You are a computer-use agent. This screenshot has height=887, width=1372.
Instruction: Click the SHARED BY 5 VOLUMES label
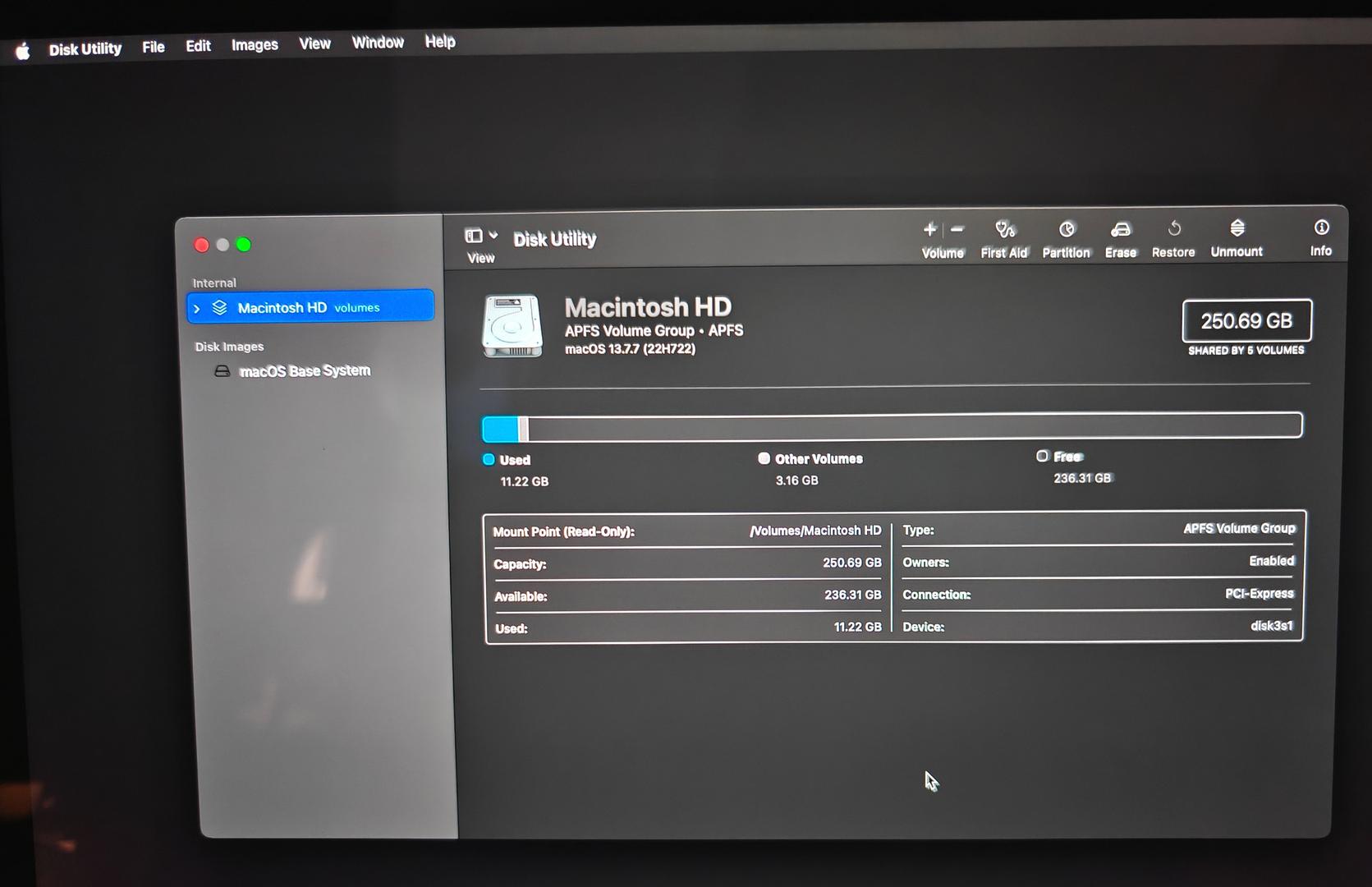pos(1246,351)
